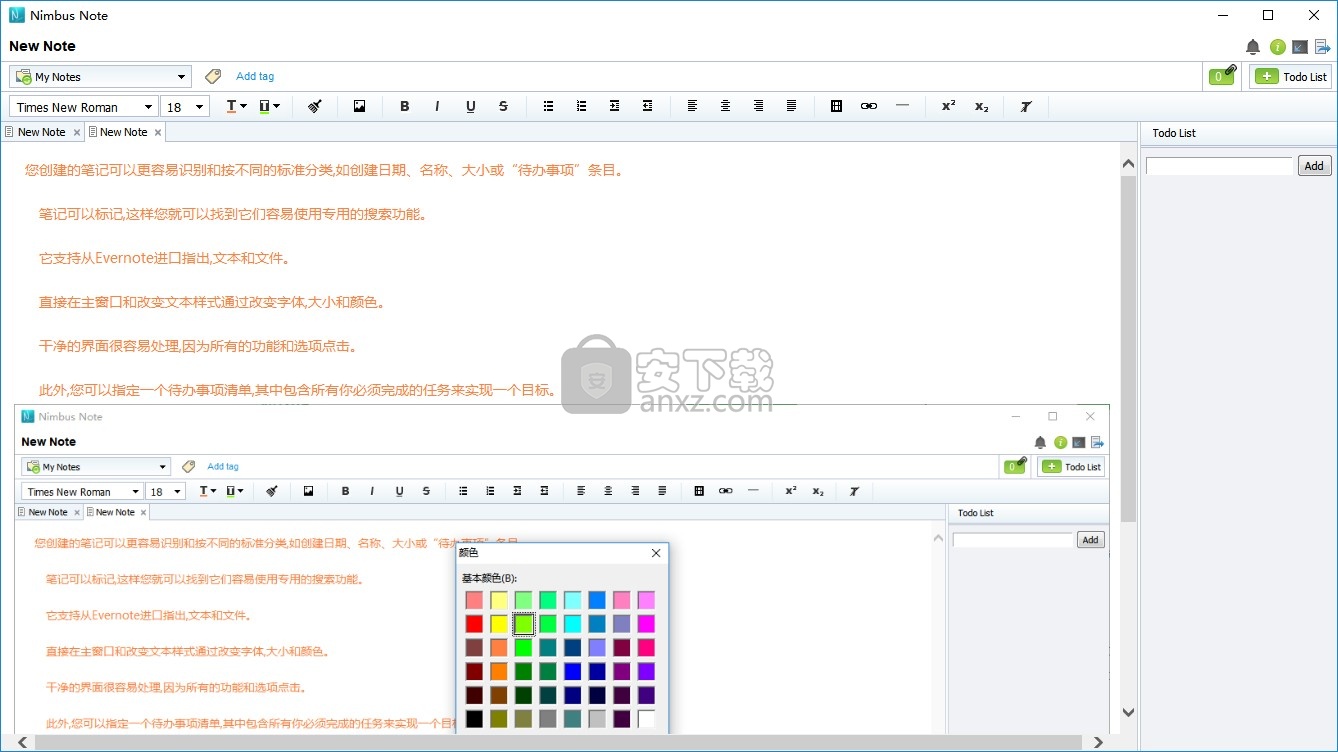Click the note line mentioning Evernote in main window
The image size is (1338, 752).
pos(165,258)
